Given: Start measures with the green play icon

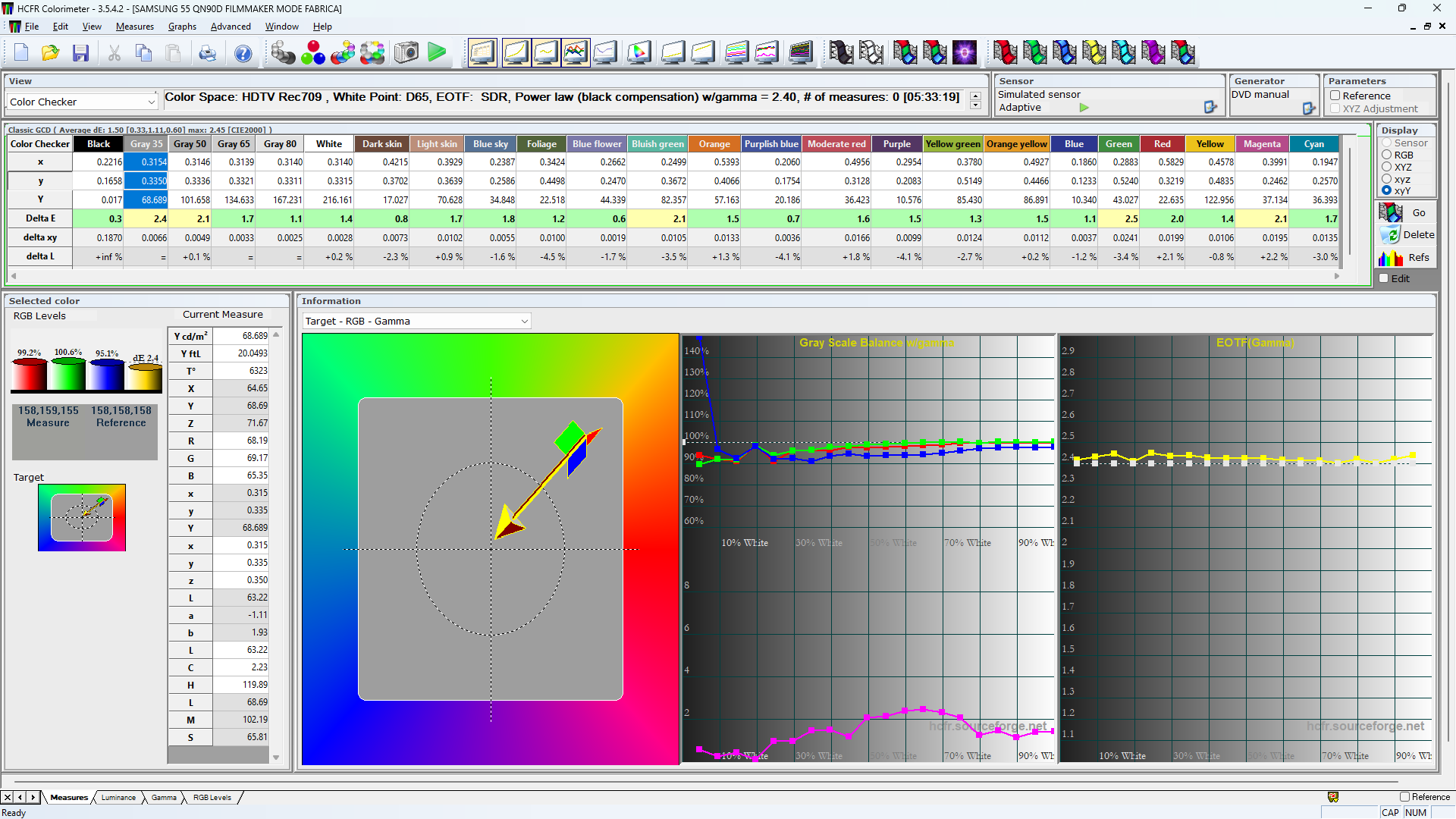Looking at the screenshot, I should [438, 52].
